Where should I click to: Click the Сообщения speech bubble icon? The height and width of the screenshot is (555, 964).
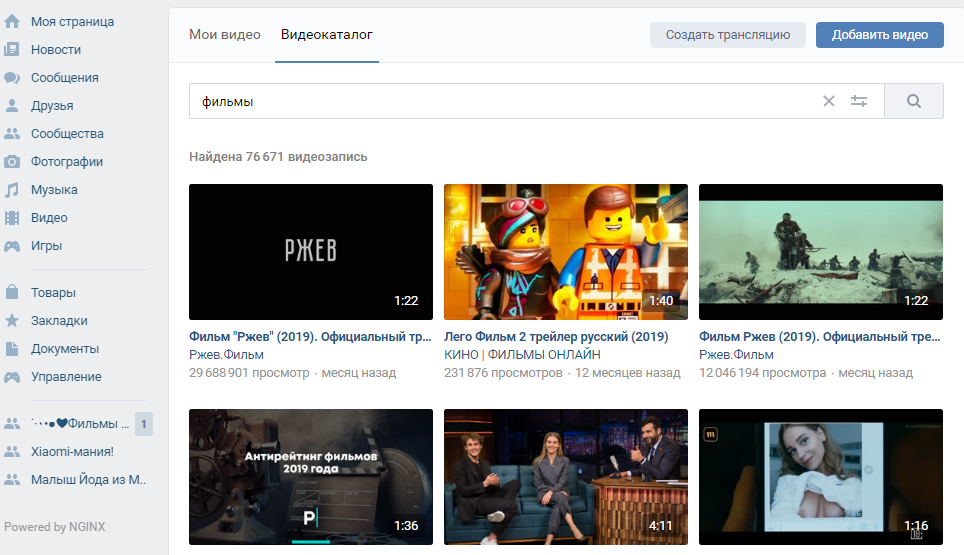point(12,77)
